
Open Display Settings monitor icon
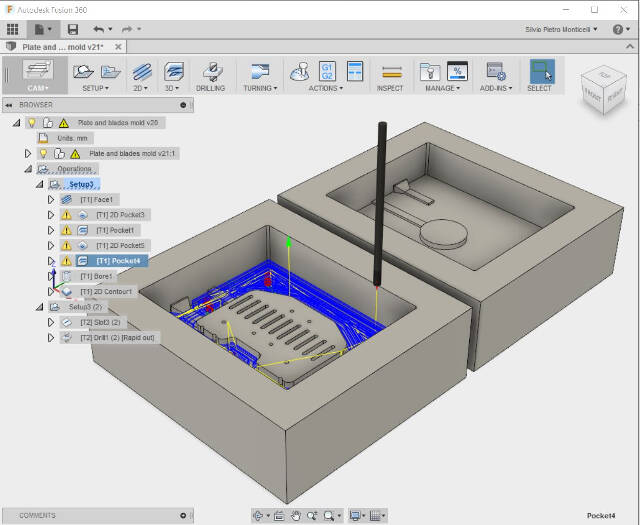coord(355,516)
